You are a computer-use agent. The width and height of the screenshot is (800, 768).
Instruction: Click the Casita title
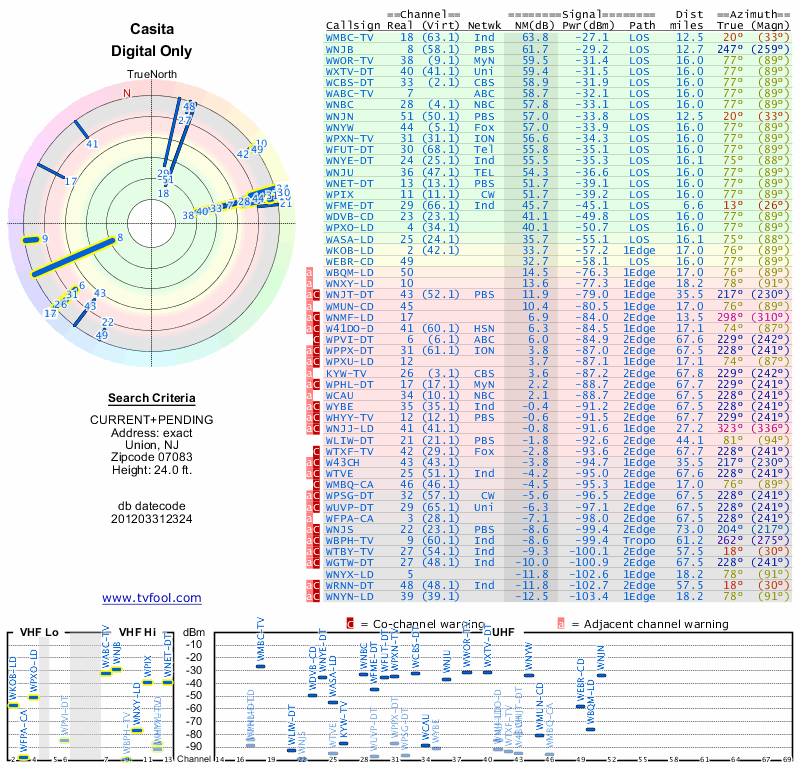click(152, 29)
